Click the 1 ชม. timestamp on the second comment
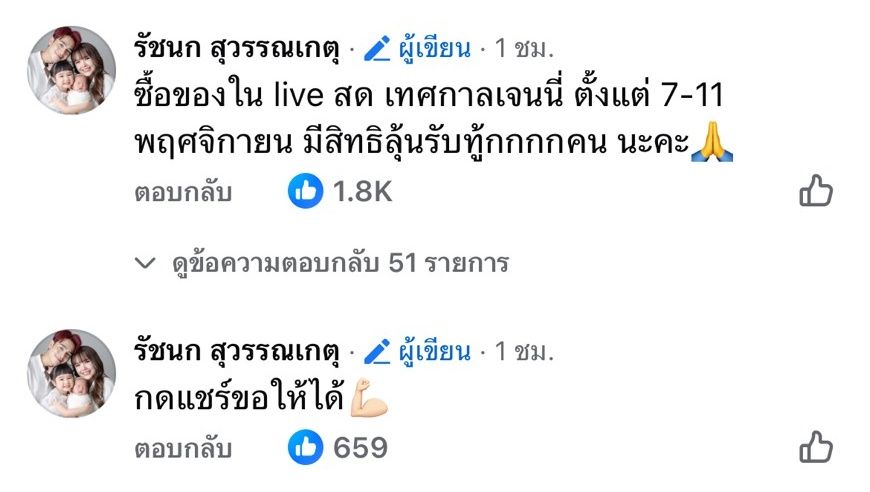The width and height of the screenshot is (870, 492). [x=524, y=352]
